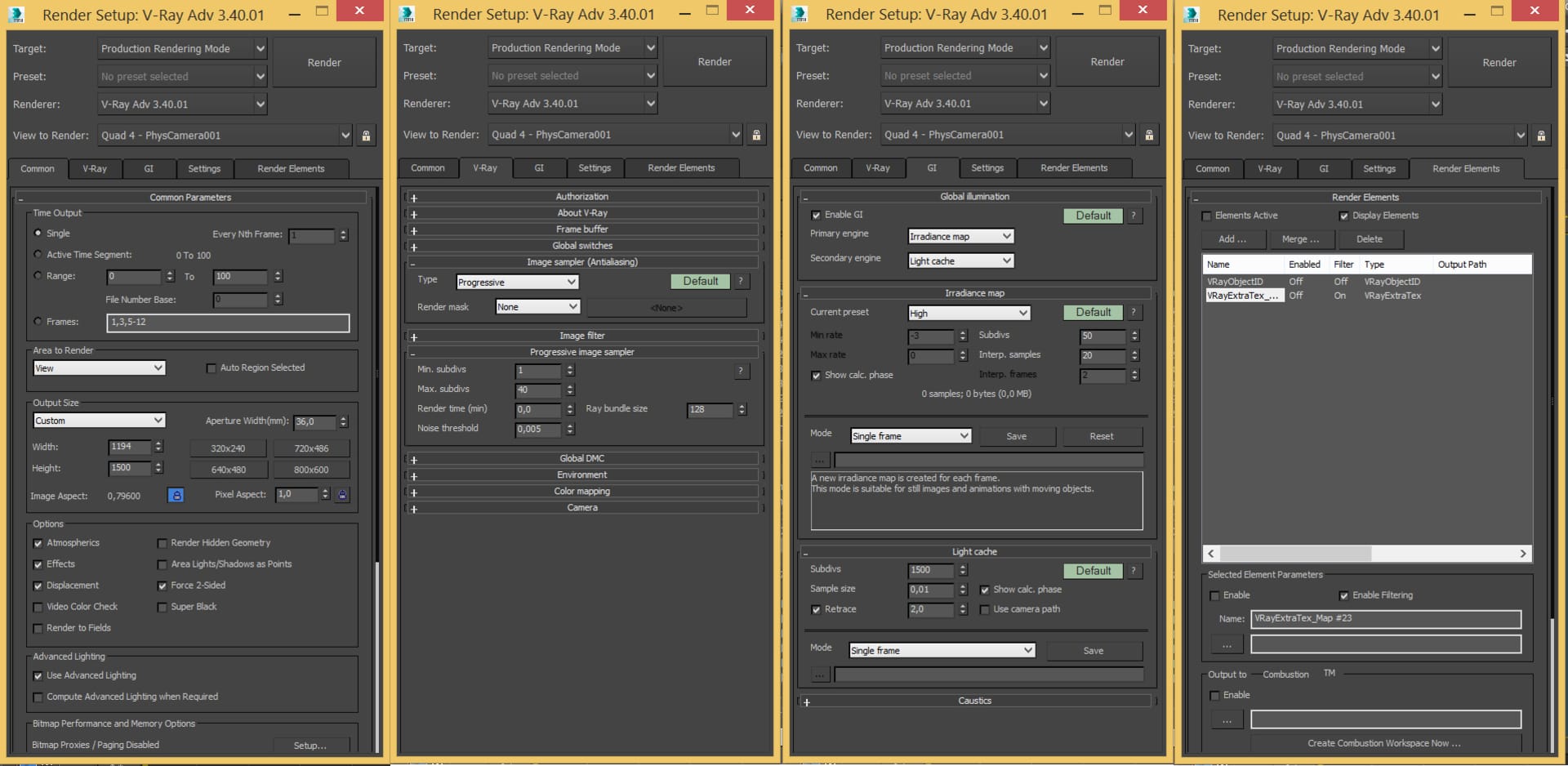Adjust Max. subdivs spinner
Viewport: 1568px width, 766px height.
[x=570, y=390]
